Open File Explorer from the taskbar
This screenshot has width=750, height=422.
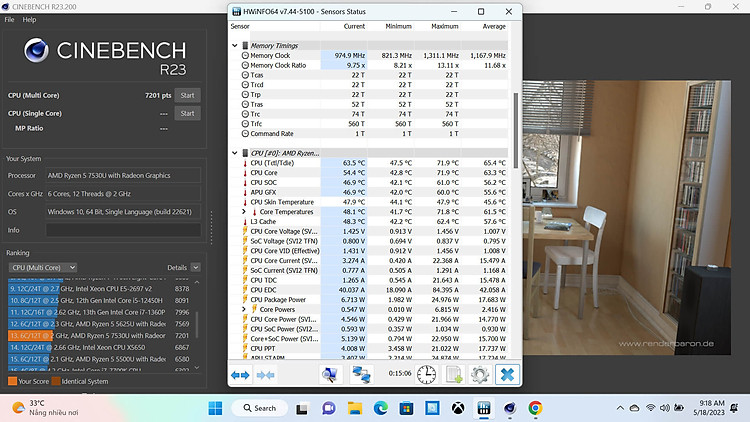355,408
